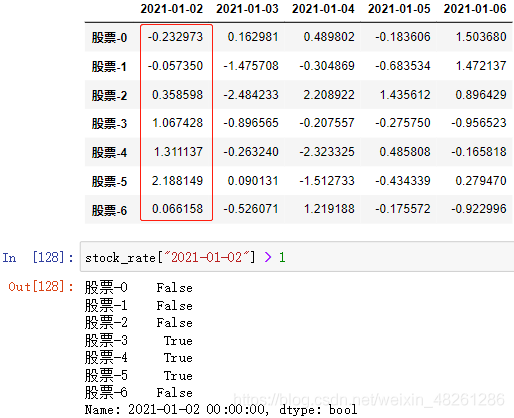Click cell value -0.683534
This screenshot has height=418, width=514.
click(x=403, y=66)
